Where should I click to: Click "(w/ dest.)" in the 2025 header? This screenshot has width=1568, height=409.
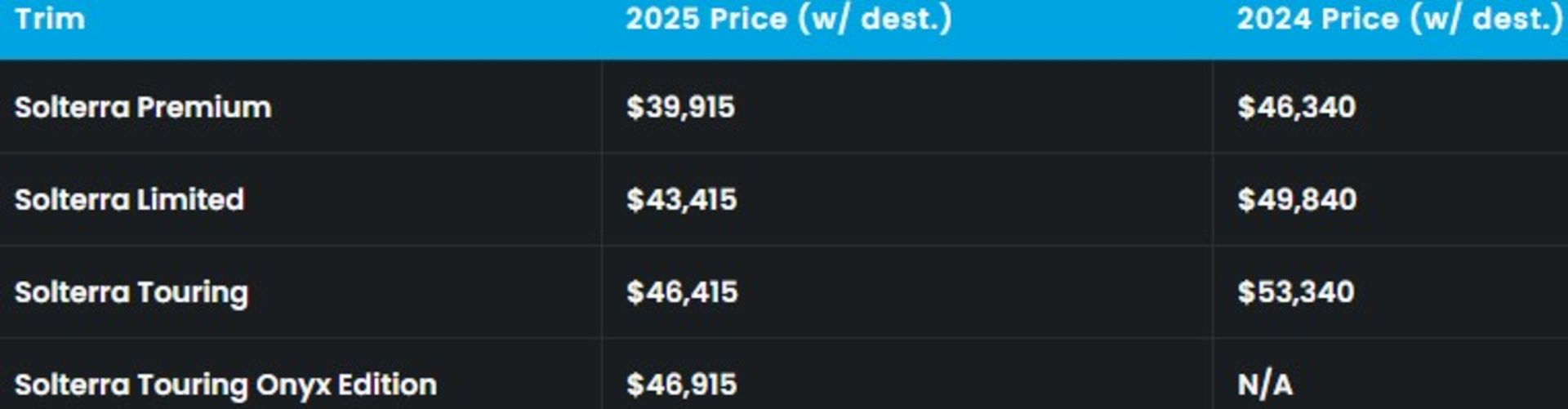[x=875, y=20]
